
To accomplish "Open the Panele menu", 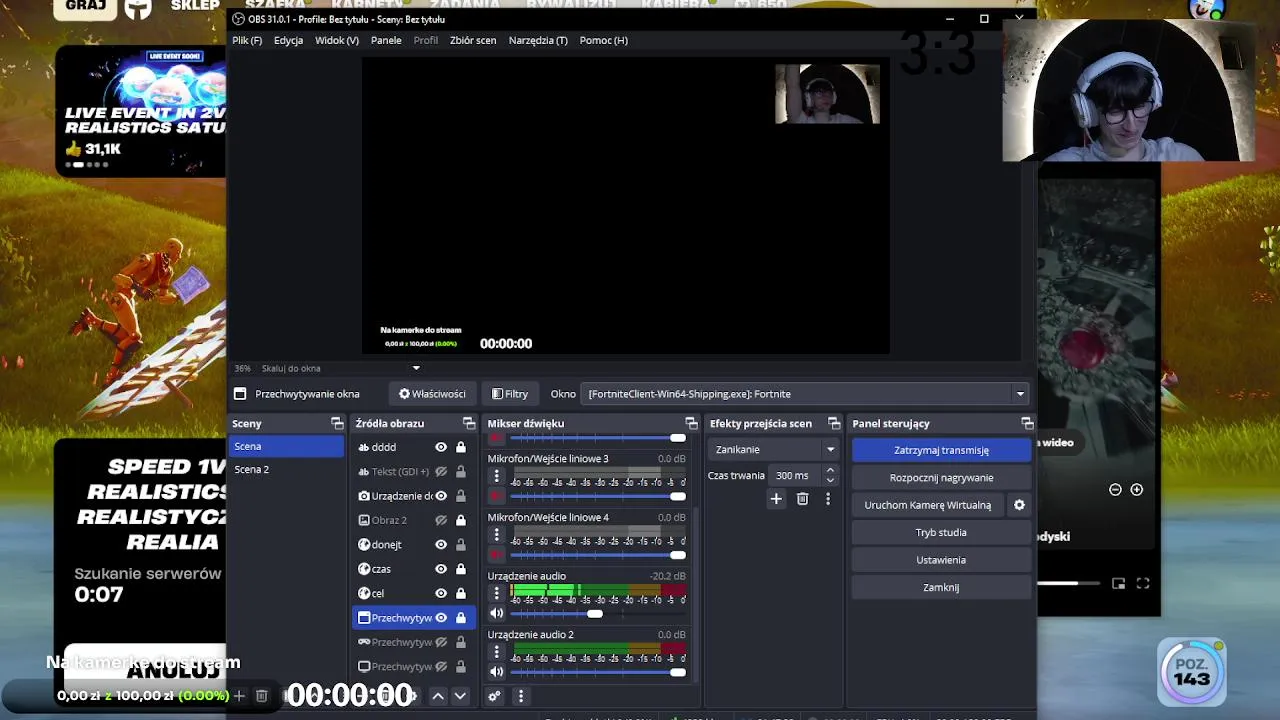I will [x=386, y=40].
